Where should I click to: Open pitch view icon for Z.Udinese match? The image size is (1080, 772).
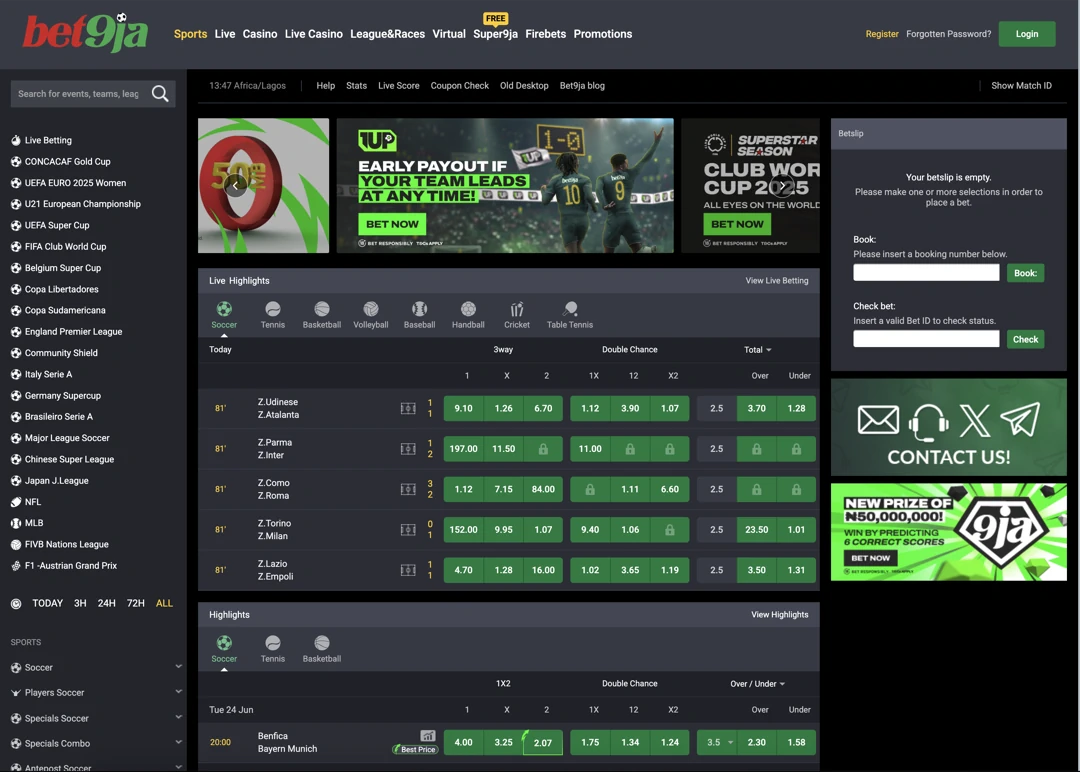408,408
